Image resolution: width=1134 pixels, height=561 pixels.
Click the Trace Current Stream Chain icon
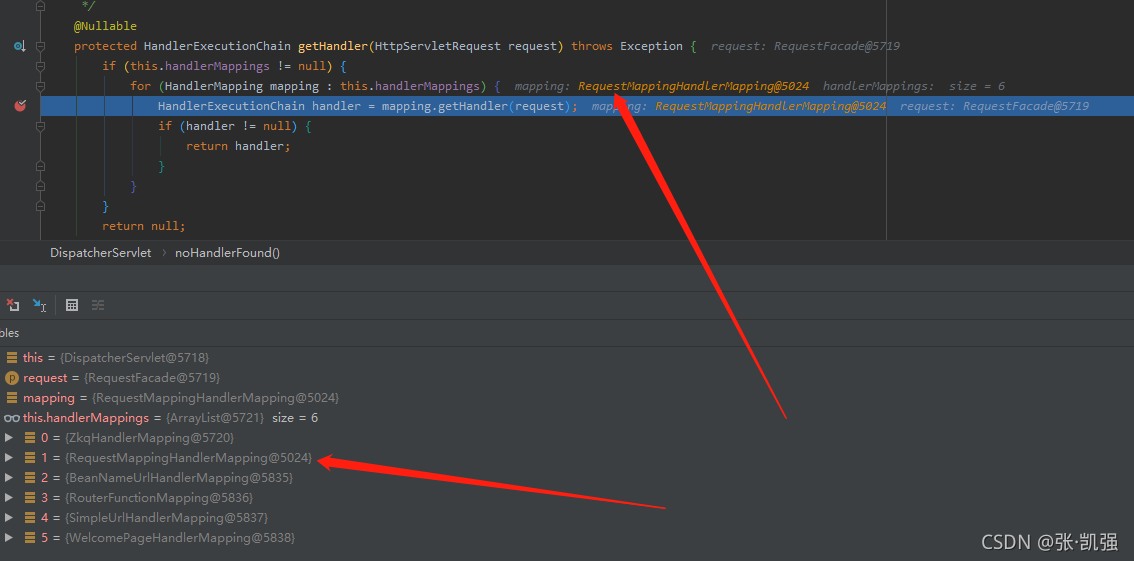pos(98,305)
